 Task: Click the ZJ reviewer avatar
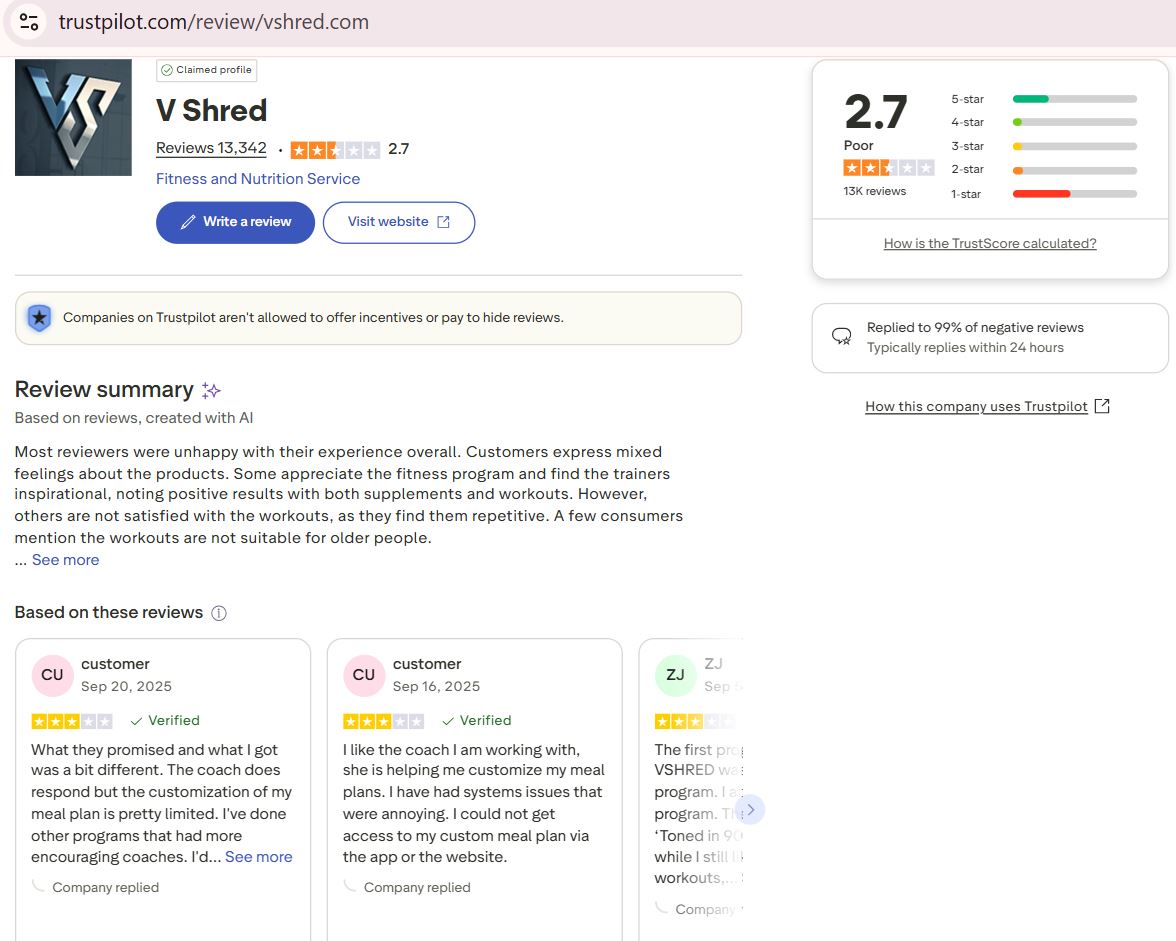click(675, 675)
